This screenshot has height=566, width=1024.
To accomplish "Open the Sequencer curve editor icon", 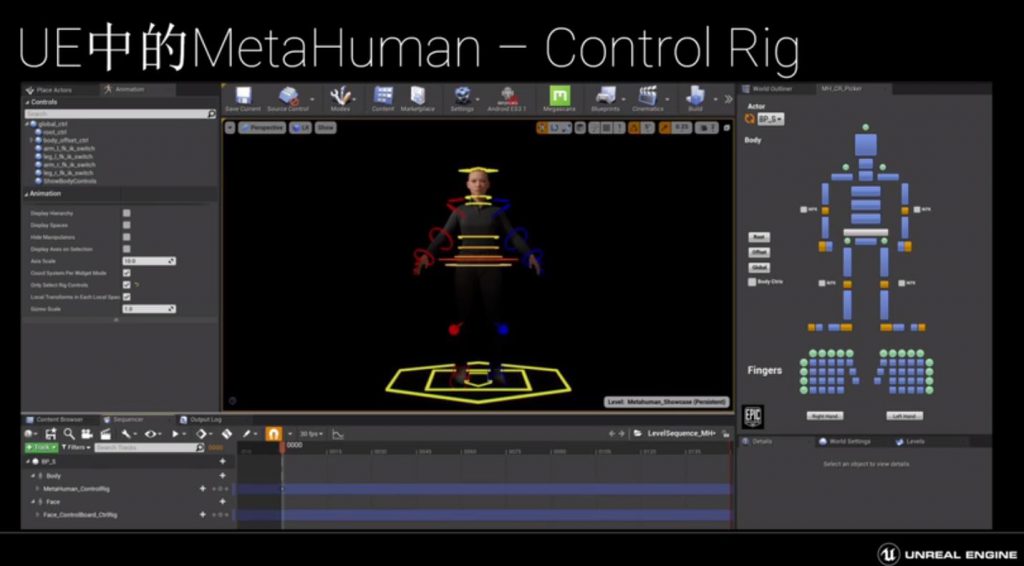I will (x=338, y=433).
